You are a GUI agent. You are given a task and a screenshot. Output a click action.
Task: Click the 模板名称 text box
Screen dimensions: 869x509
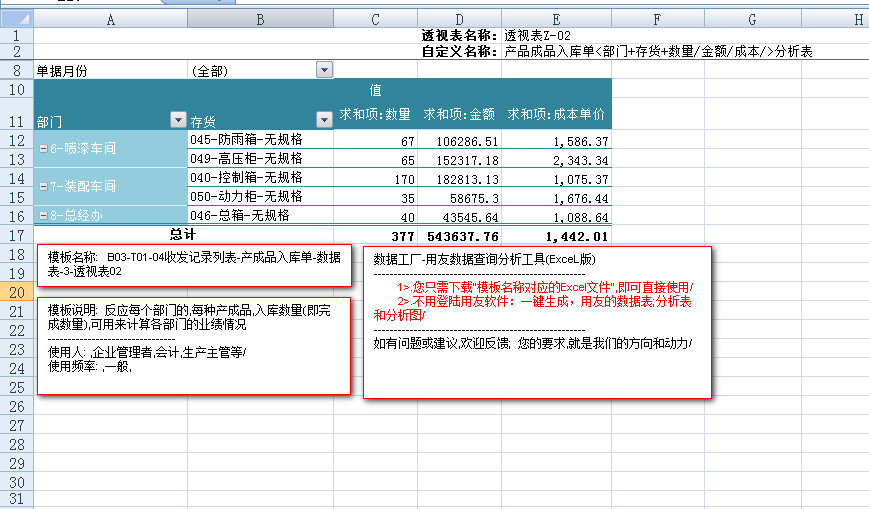pyautogui.click(x=194, y=264)
